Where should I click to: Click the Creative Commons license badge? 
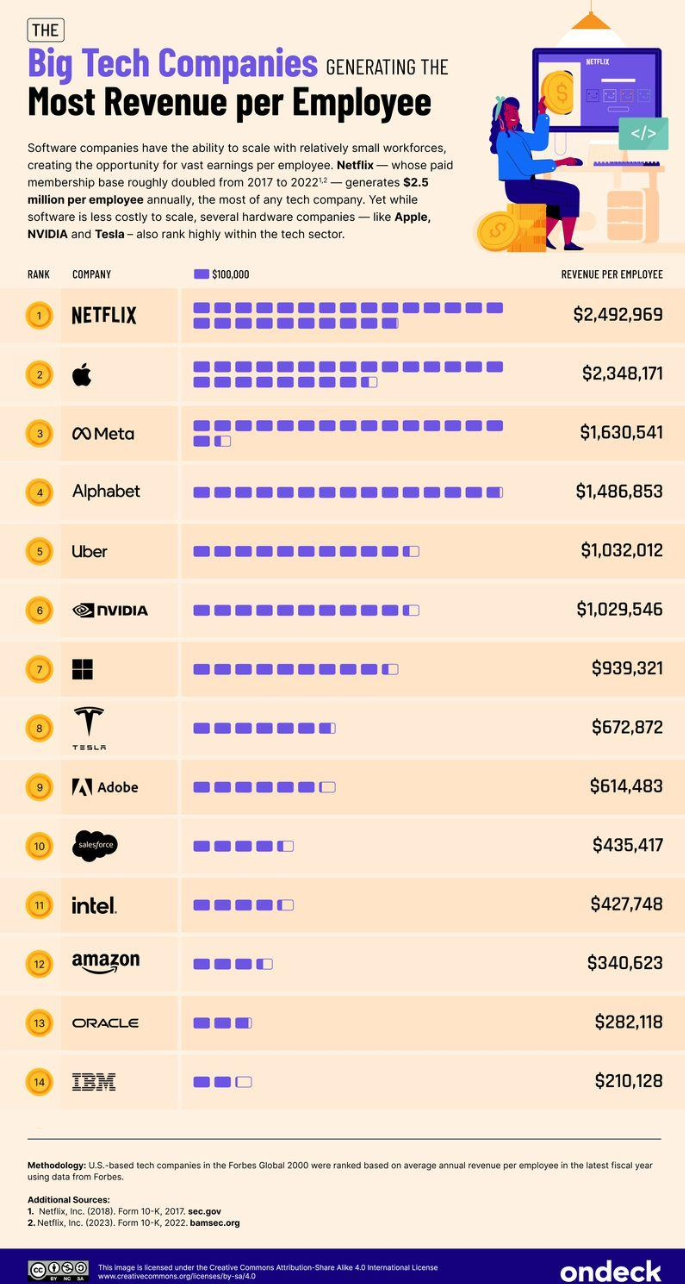pyautogui.click(x=59, y=1271)
